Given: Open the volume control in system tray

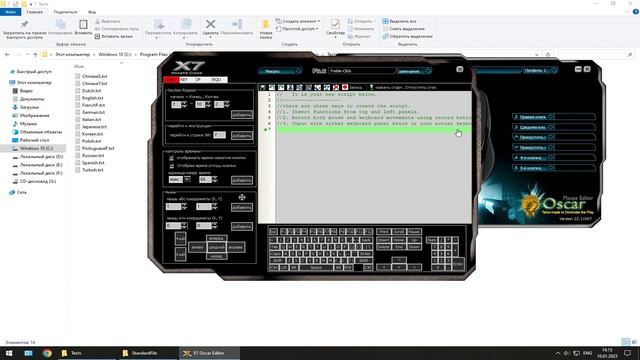Looking at the screenshot, I should coord(567,353).
